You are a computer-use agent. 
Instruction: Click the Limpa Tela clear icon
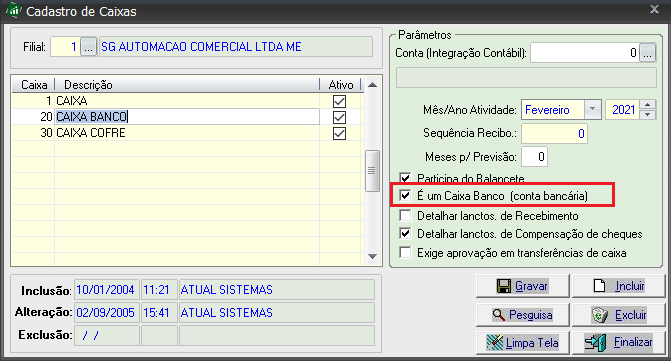(x=495, y=343)
